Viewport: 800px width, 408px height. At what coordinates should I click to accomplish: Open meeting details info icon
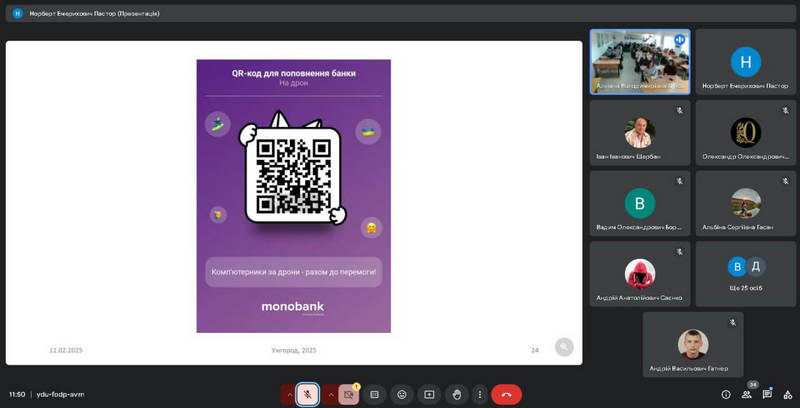pos(726,394)
